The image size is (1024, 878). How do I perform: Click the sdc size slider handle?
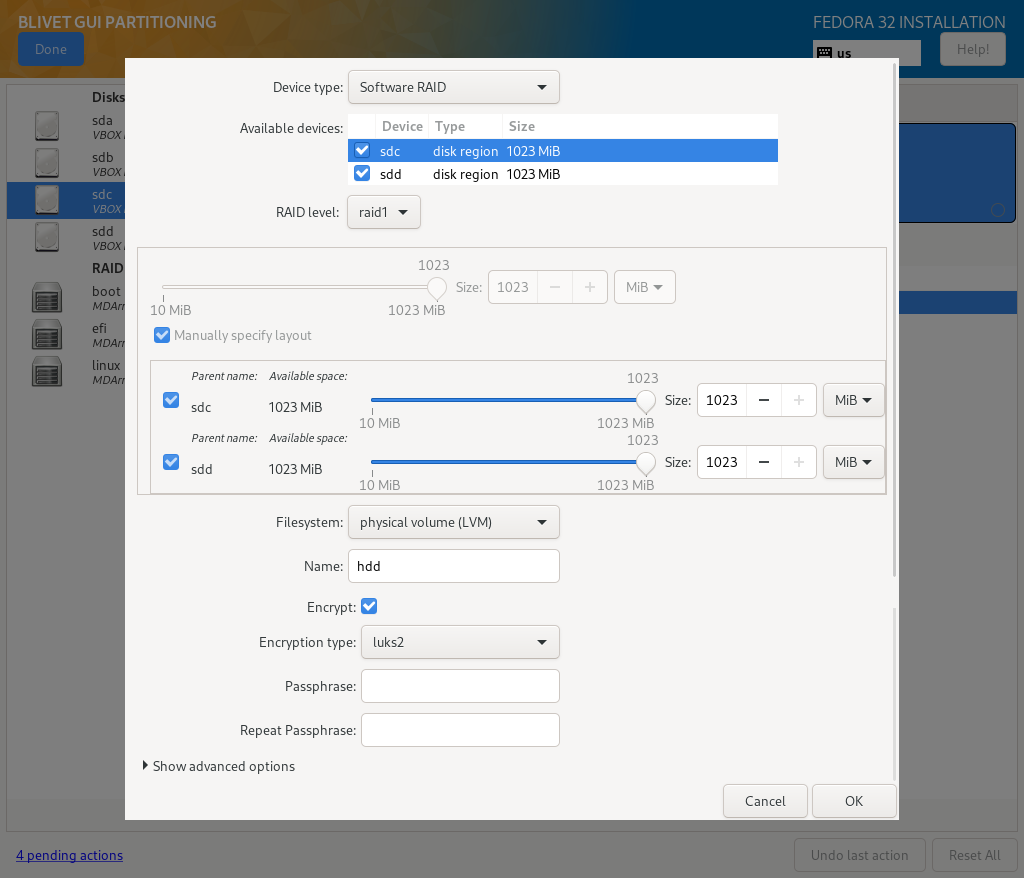tap(646, 401)
